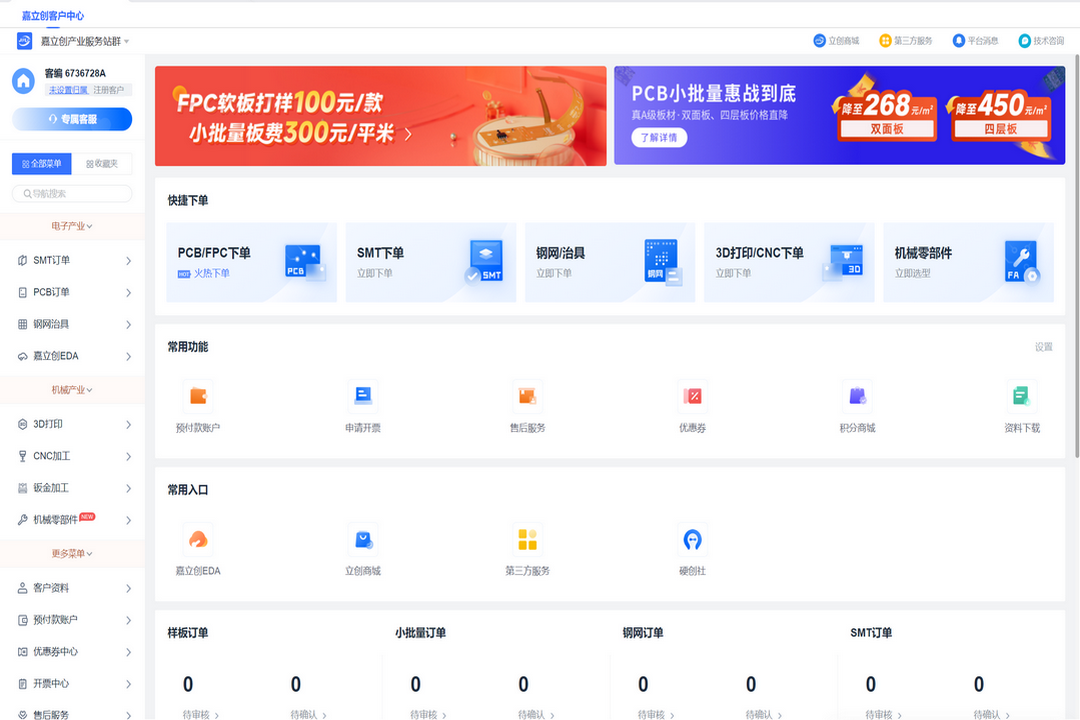Open 技术咨询 icon in top bar
Image resolution: width=1080 pixels, height=720 pixels.
[1025, 41]
